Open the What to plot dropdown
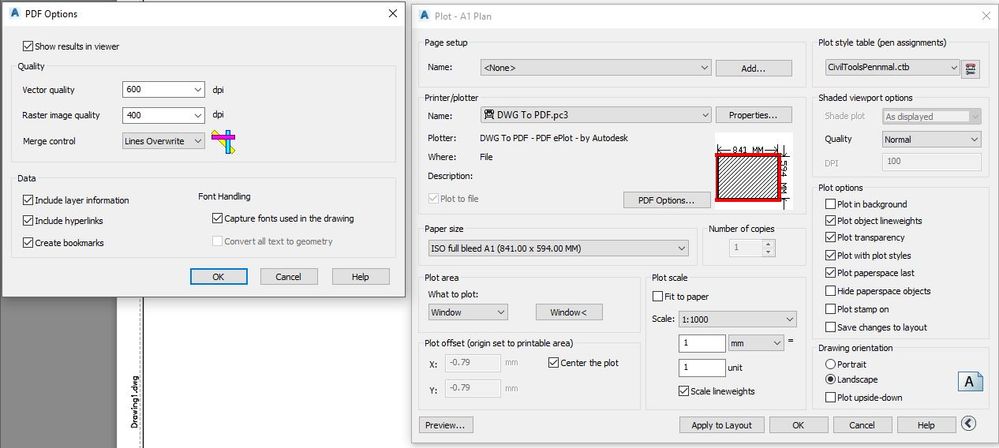 point(468,312)
